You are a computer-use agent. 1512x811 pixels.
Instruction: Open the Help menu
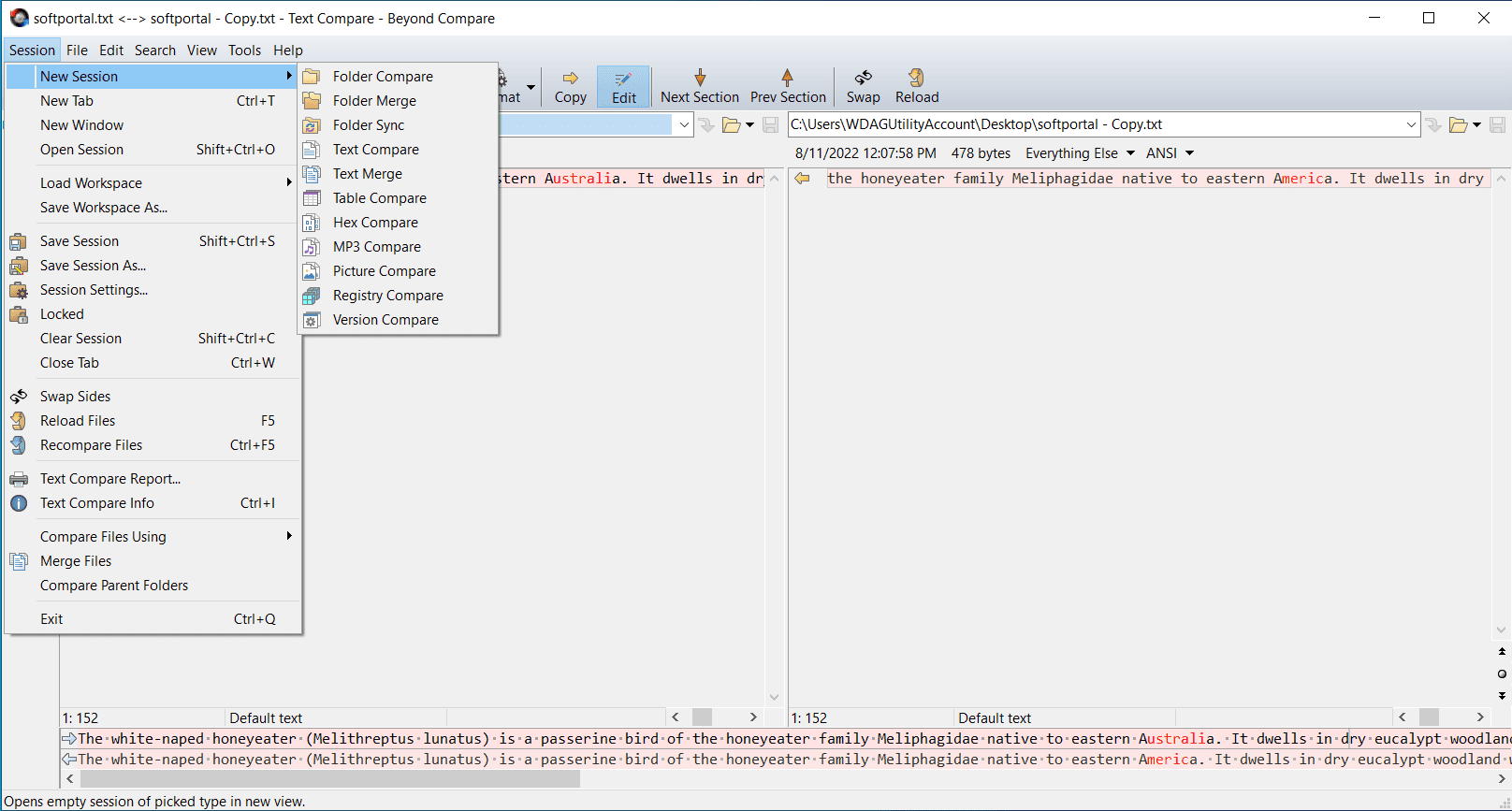287,51
